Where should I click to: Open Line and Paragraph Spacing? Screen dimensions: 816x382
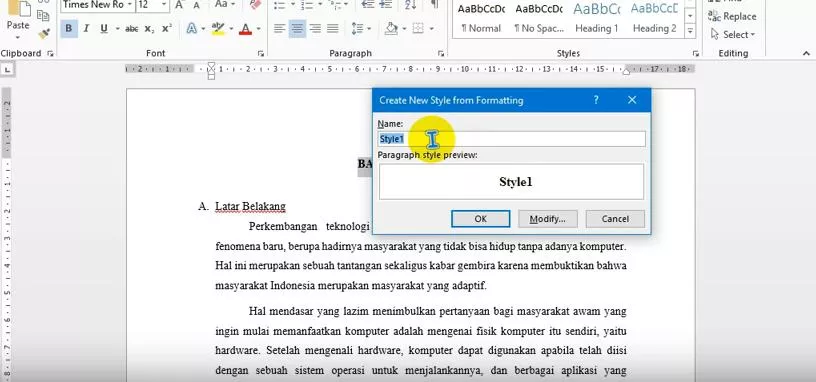(x=358, y=29)
